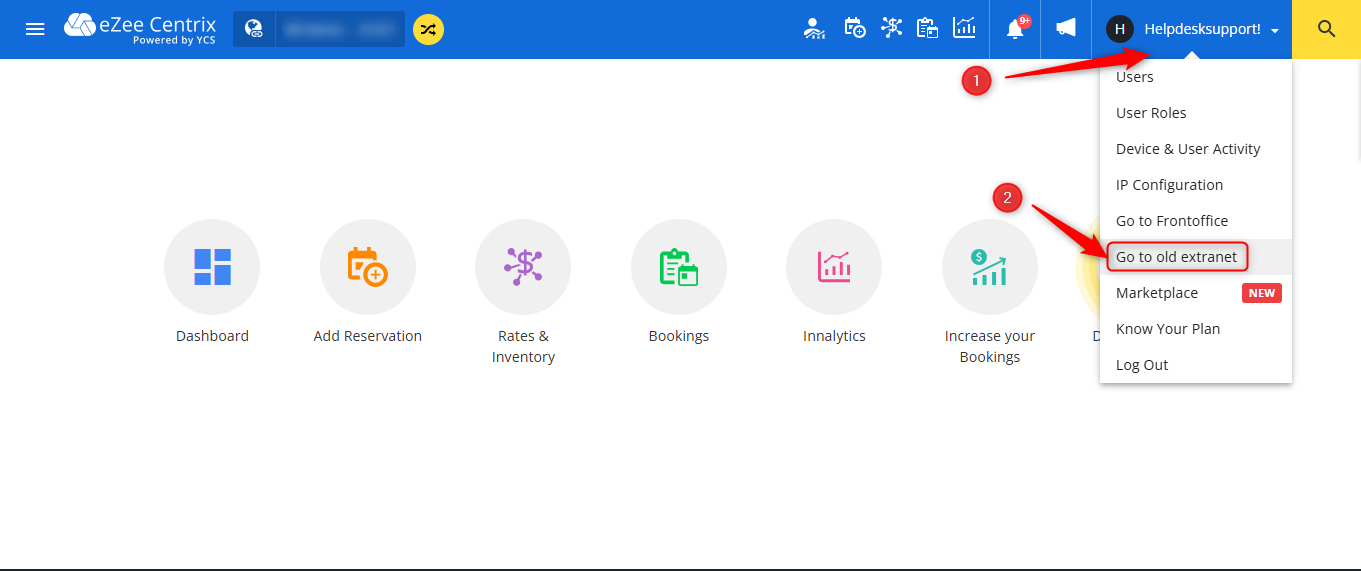Image resolution: width=1361 pixels, height=571 pixels.
Task: Click the rates and inventory network icon in top bar
Action: click(x=891, y=28)
